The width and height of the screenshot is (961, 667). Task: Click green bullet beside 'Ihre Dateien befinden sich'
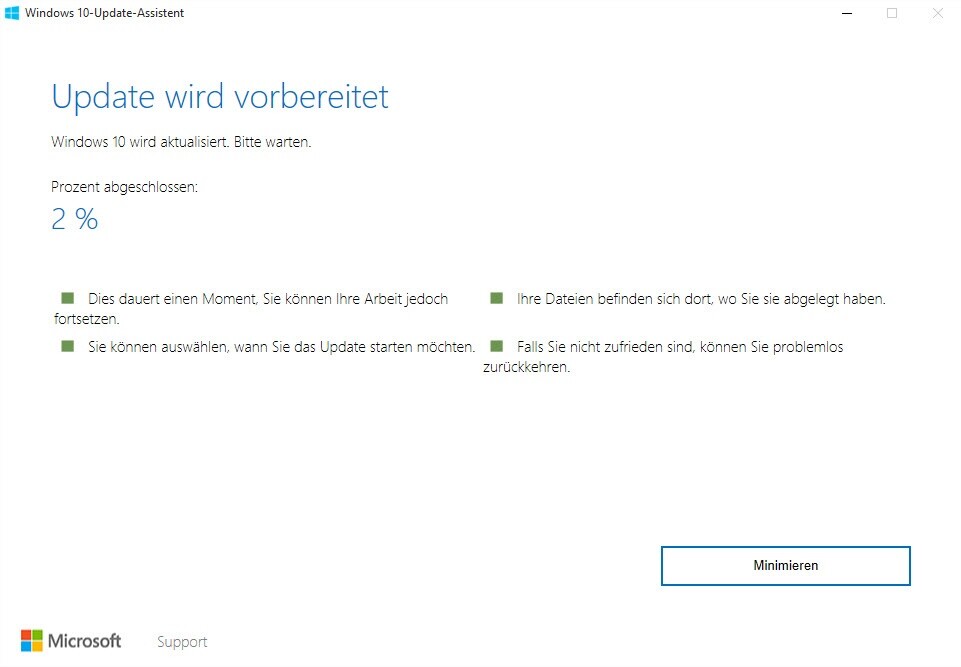pos(496,298)
